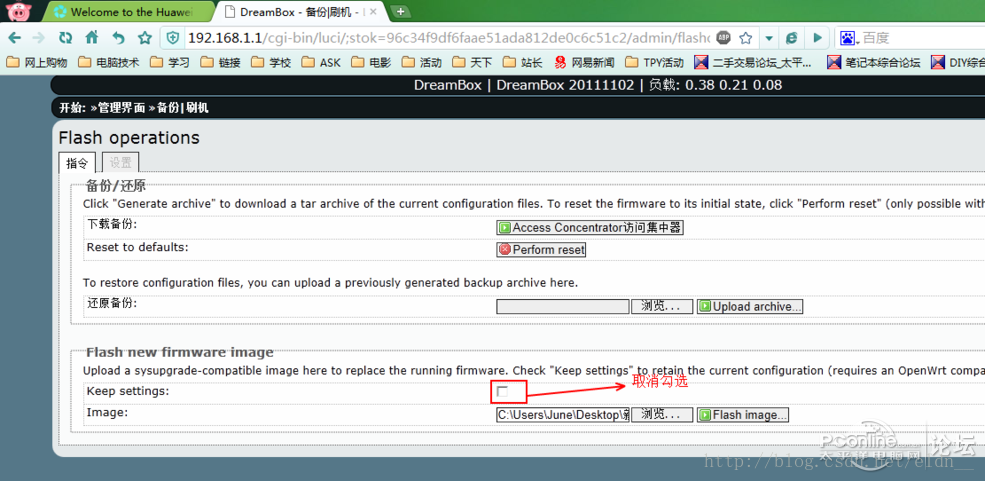Open the 活动 bookmark folder
The height and width of the screenshot is (481, 985).
tap(422, 62)
